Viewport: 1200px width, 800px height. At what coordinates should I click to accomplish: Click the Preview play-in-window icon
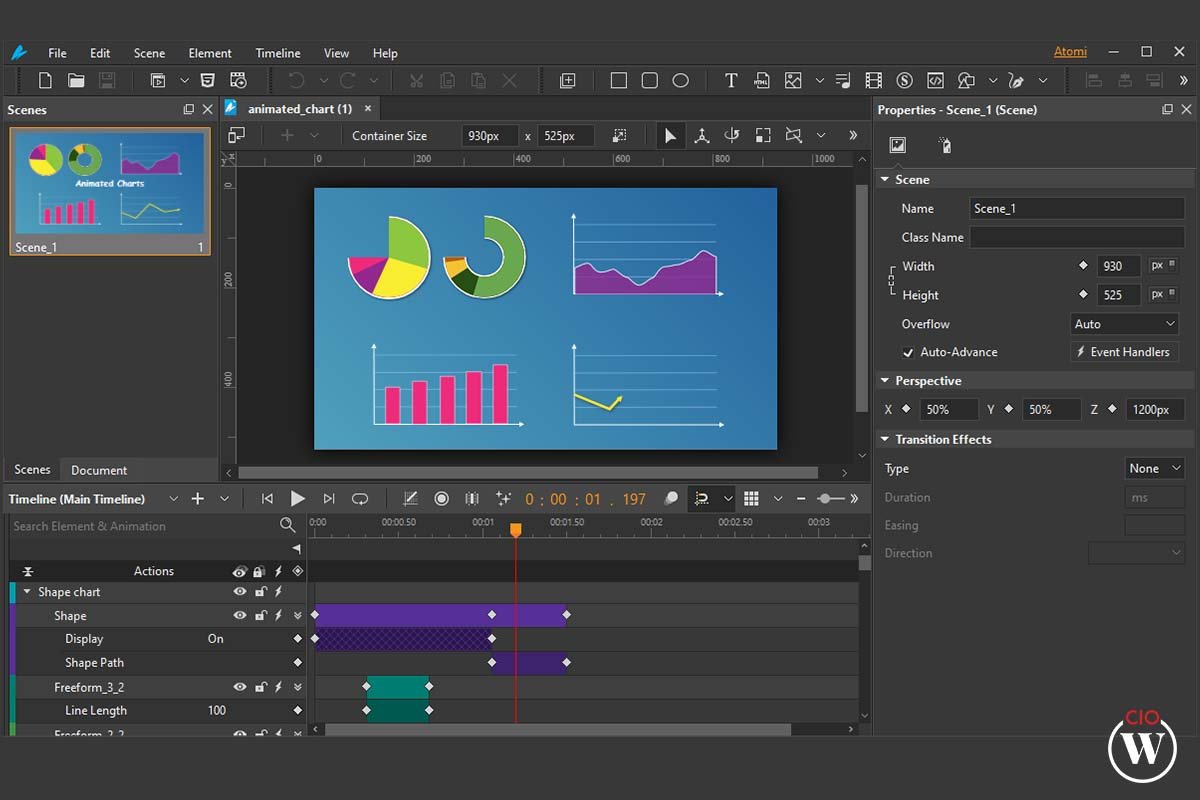pos(158,81)
